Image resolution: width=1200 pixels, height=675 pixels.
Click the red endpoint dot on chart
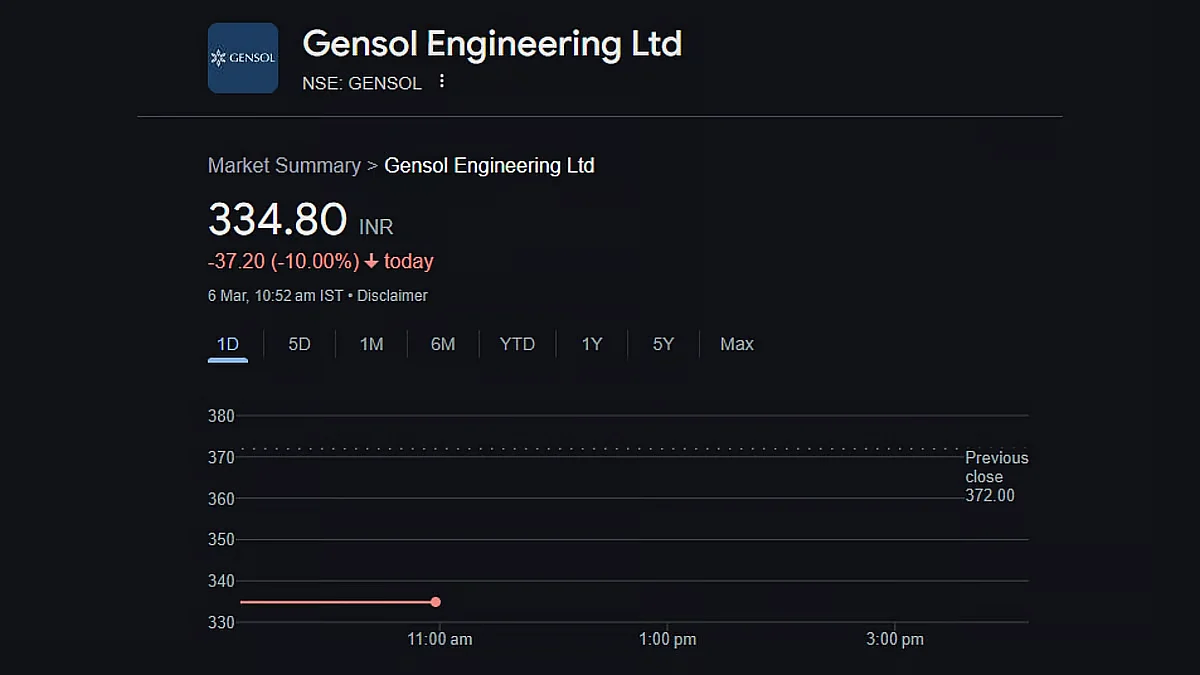coord(436,602)
